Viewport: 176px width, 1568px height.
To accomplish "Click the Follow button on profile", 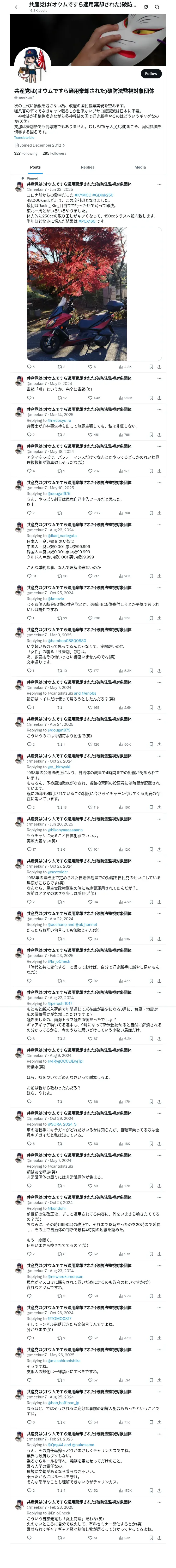I will click(151, 74).
